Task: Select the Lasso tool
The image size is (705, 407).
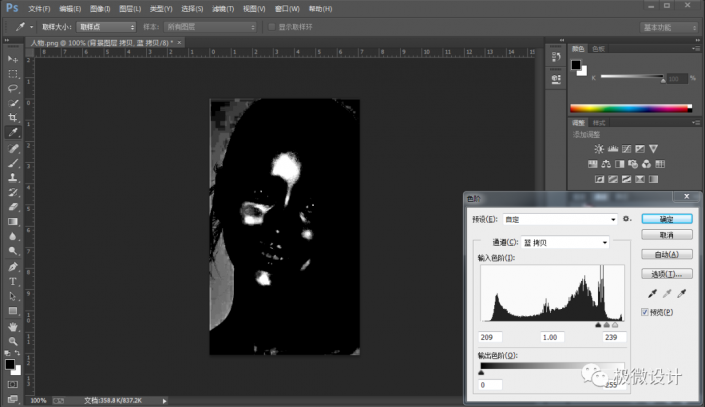Action: tap(13, 88)
